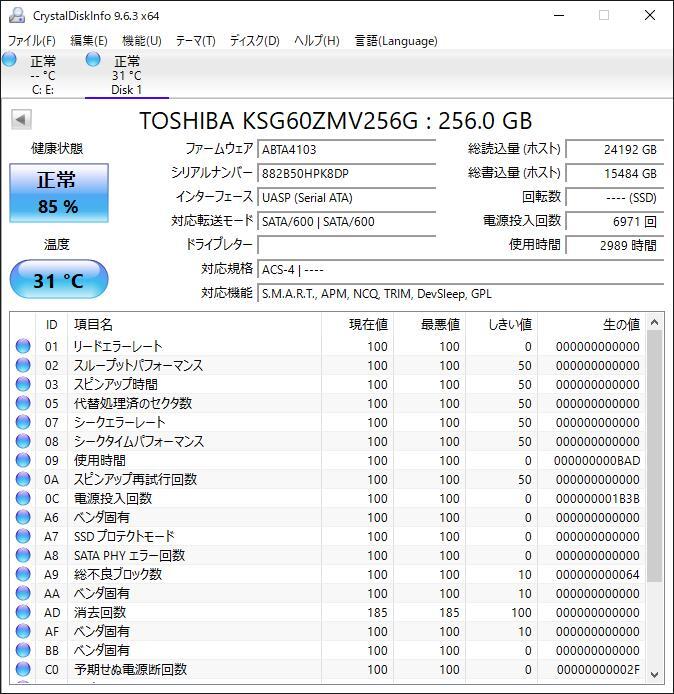Click the 生の値 column header
Image resolution: width=674 pixels, height=694 pixels.
click(x=592, y=324)
